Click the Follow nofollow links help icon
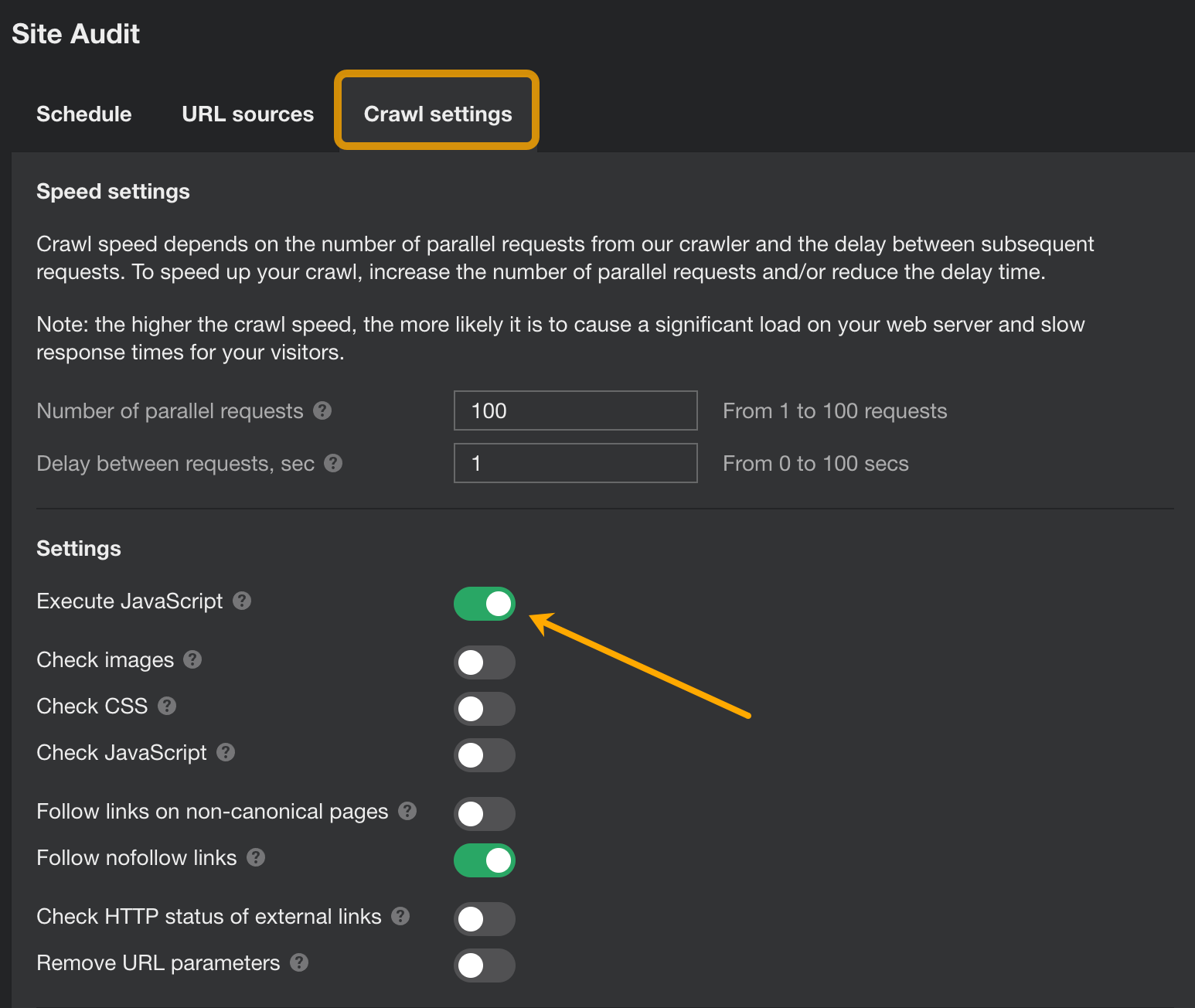1195x1008 pixels. click(256, 858)
